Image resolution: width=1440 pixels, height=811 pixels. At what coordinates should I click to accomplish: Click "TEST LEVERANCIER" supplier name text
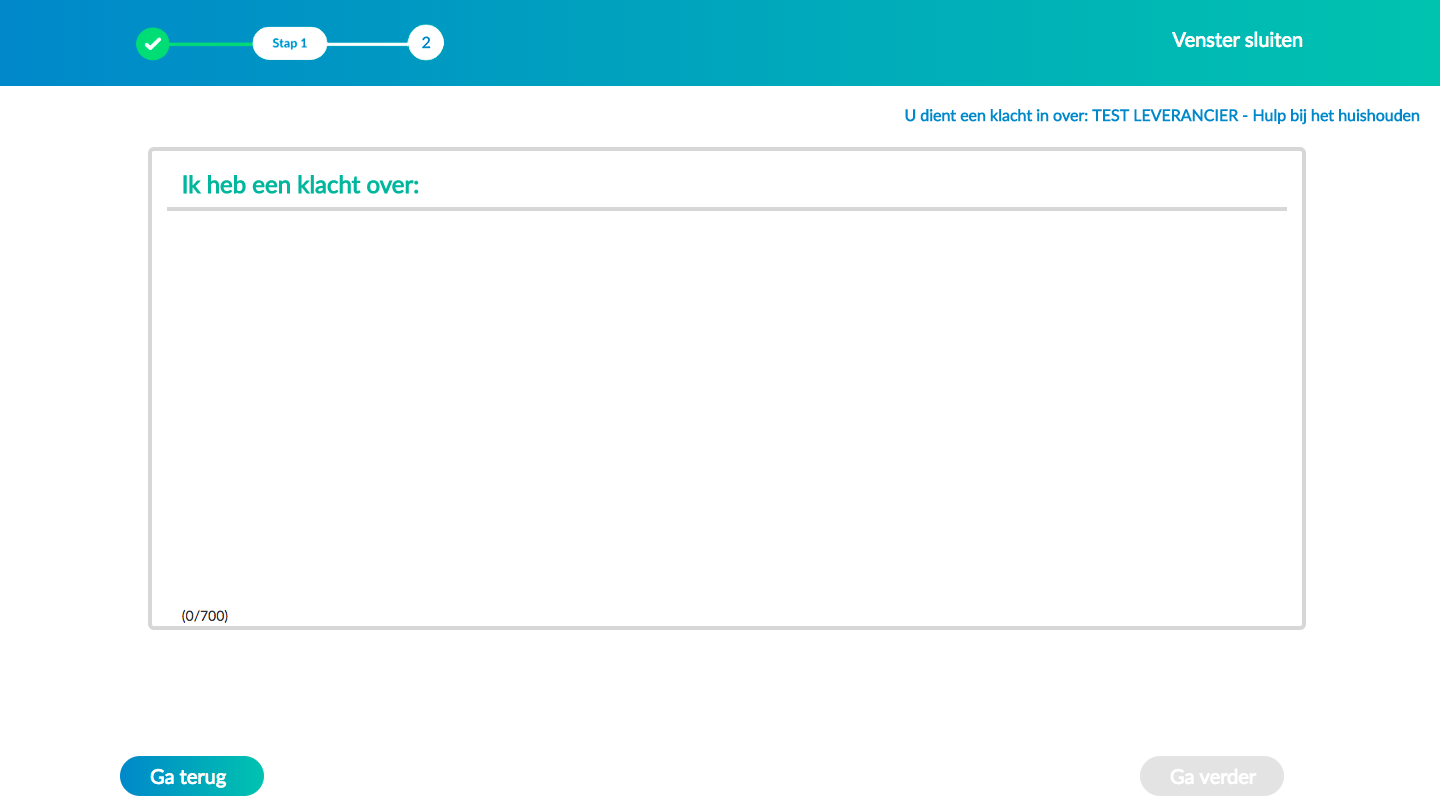pyautogui.click(x=1164, y=116)
